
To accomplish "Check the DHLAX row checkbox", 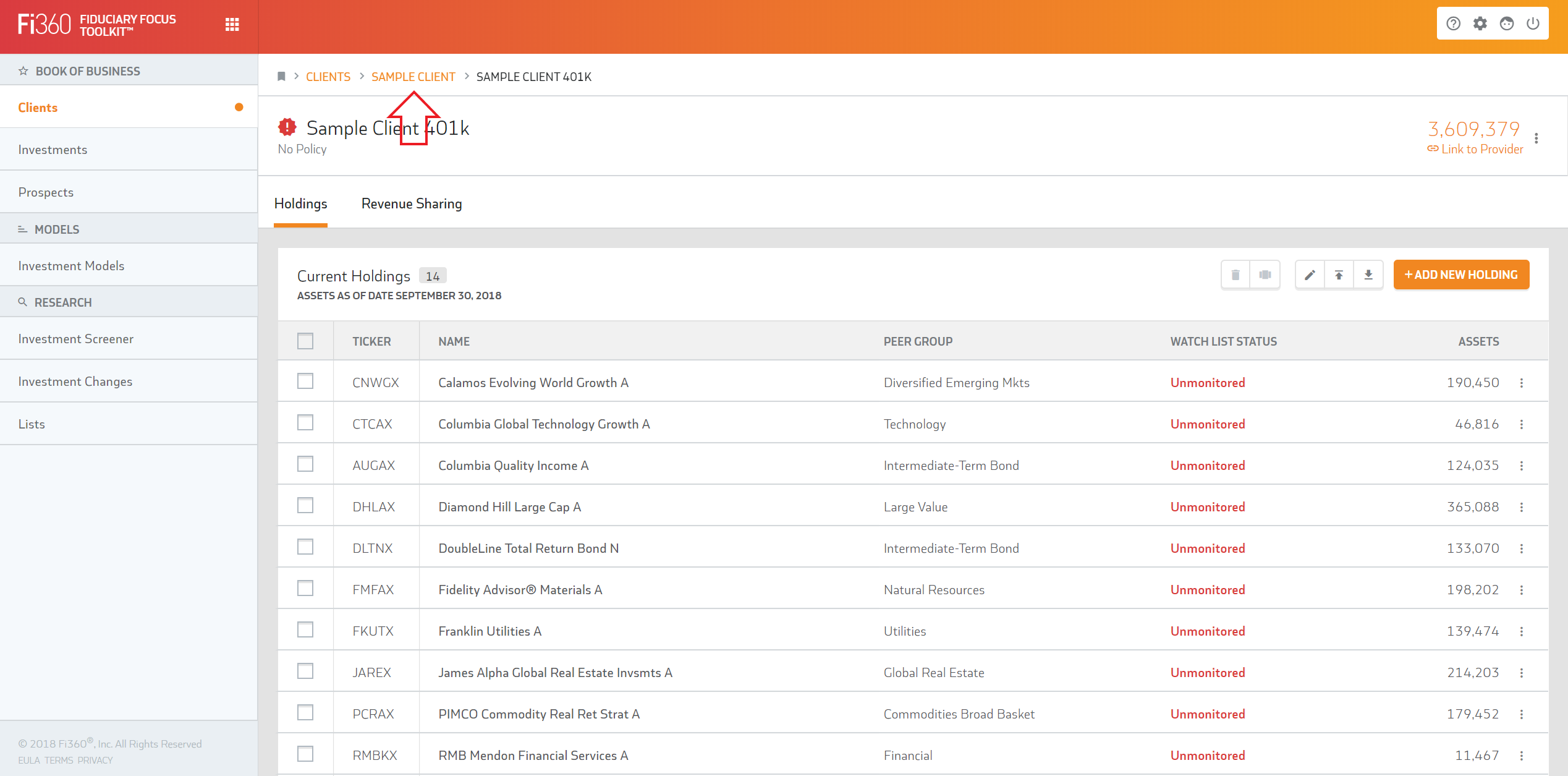I will click(x=305, y=505).
